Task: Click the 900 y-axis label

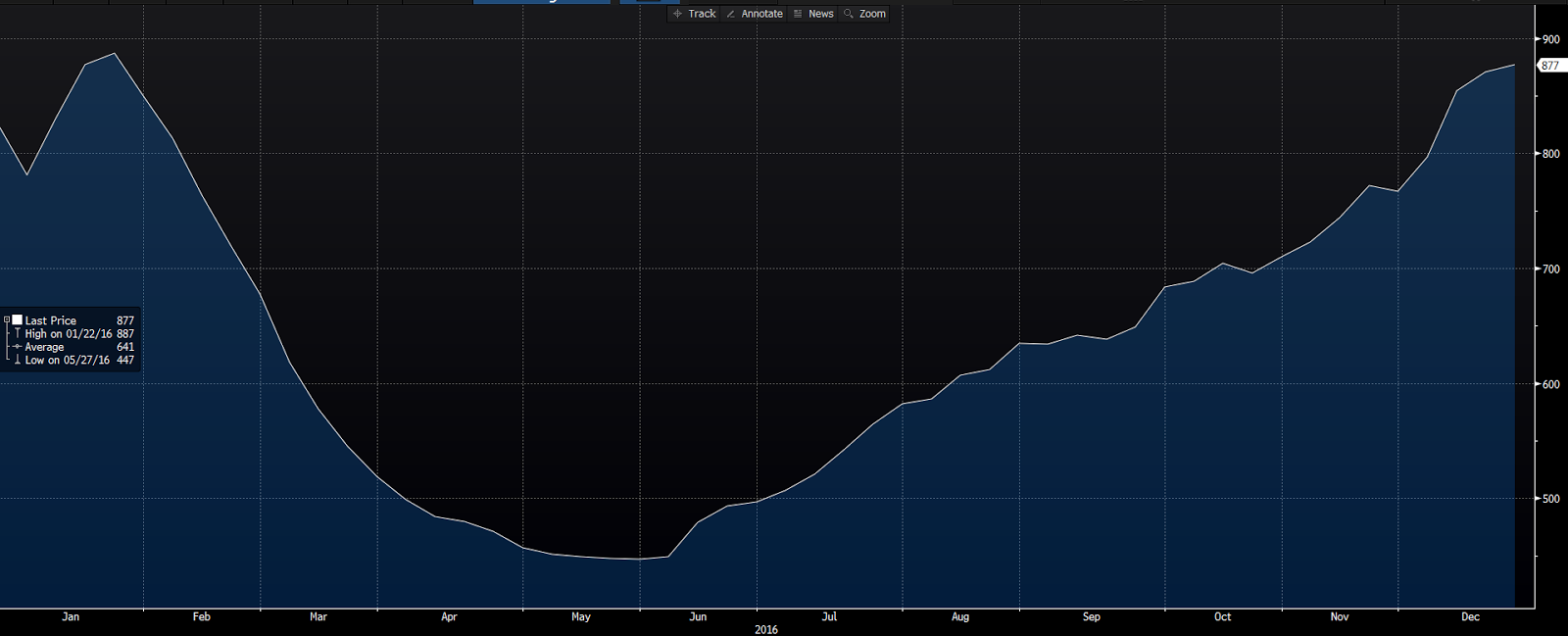Action: coord(1550,39)
